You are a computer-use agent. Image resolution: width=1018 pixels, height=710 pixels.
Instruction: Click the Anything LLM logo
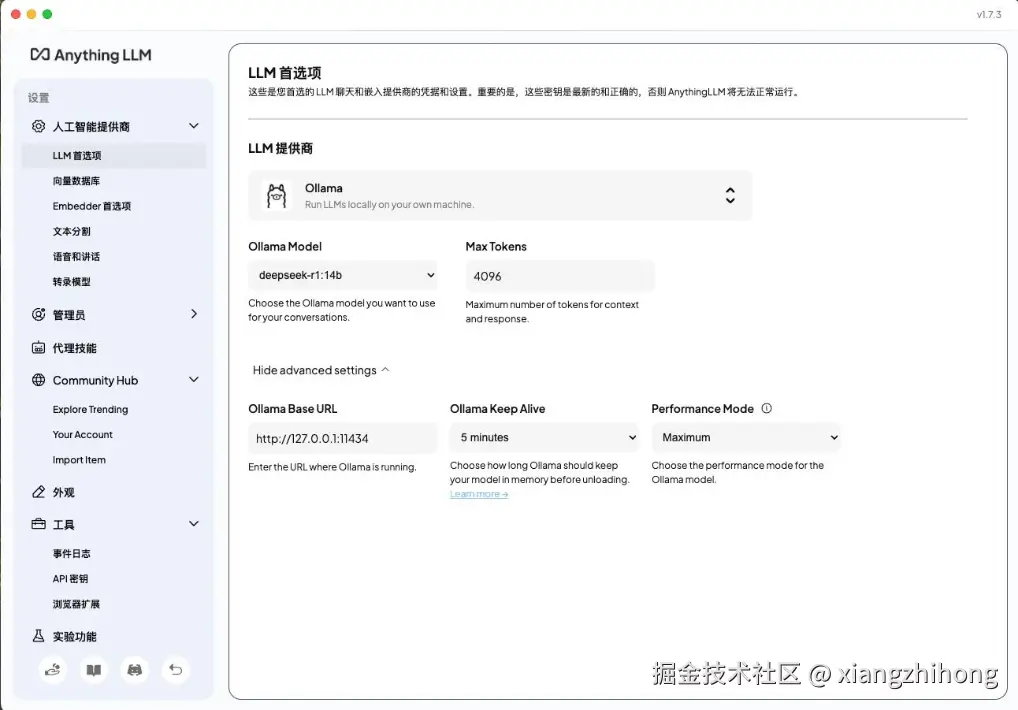pyautogui.click(x=91, y=55)
